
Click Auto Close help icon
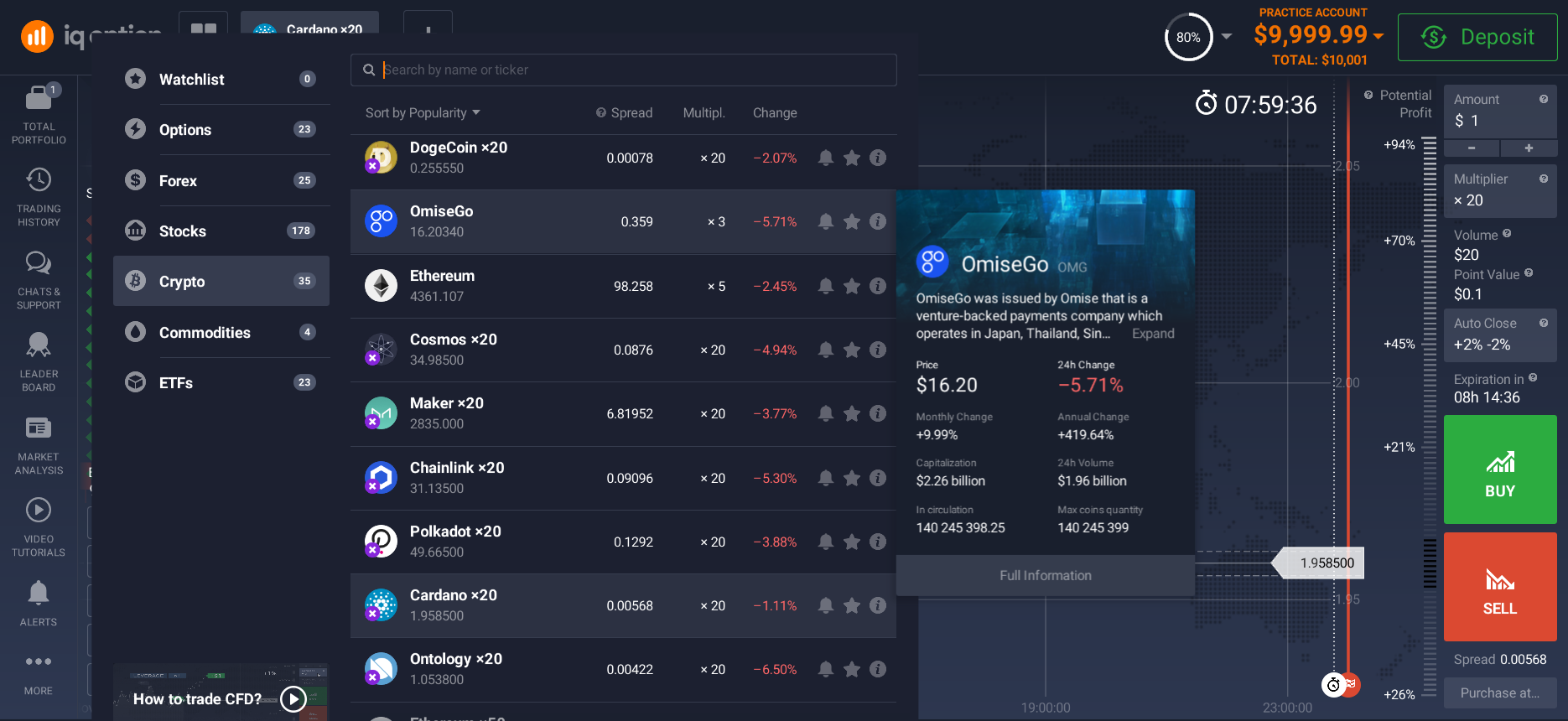1544,323
